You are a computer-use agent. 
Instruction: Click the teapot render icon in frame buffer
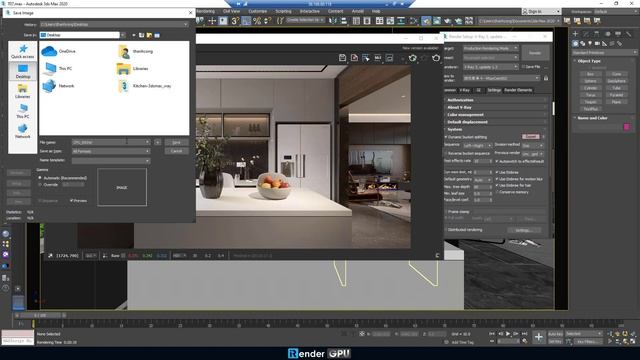[x=436, y=58]
